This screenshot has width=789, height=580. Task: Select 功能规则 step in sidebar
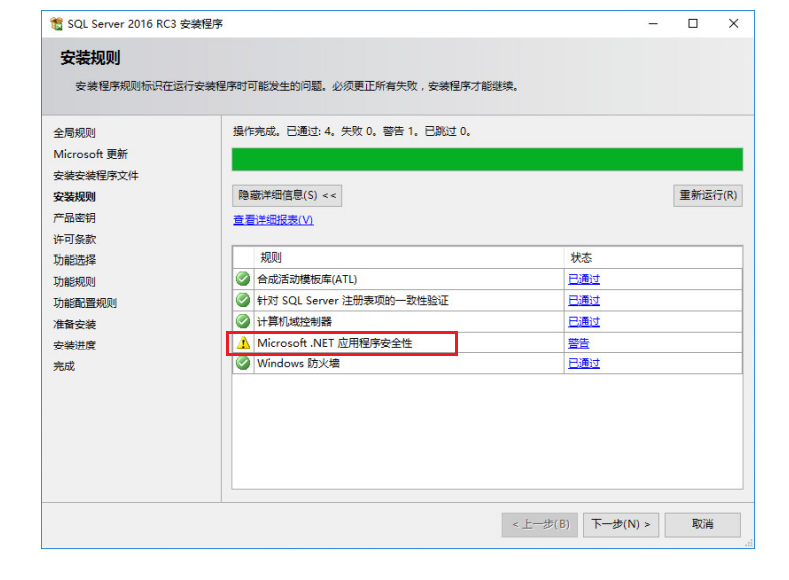[74, 282]
